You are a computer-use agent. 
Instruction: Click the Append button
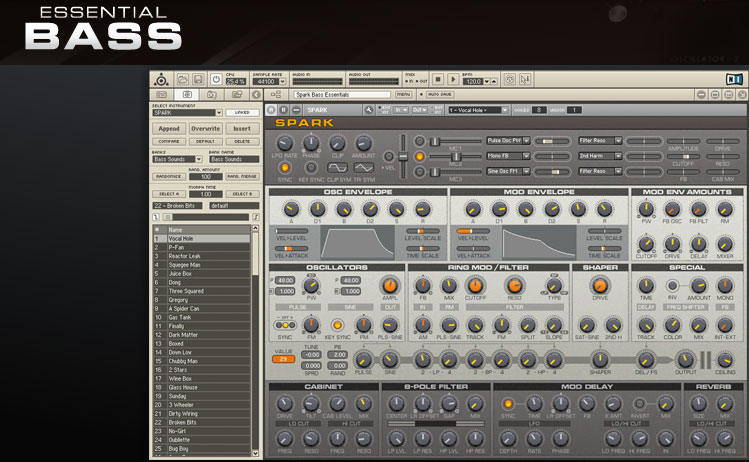[x=169, y=129]
